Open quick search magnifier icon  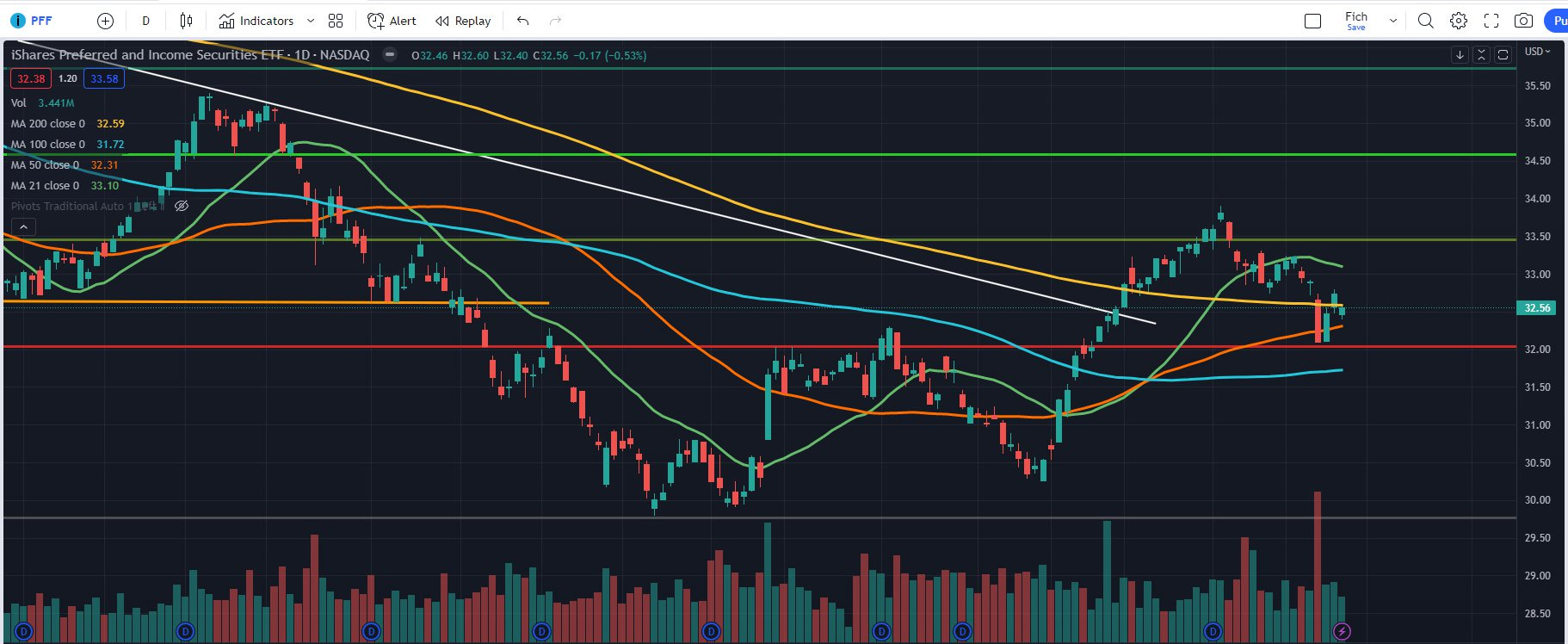tap(1426, 21)
